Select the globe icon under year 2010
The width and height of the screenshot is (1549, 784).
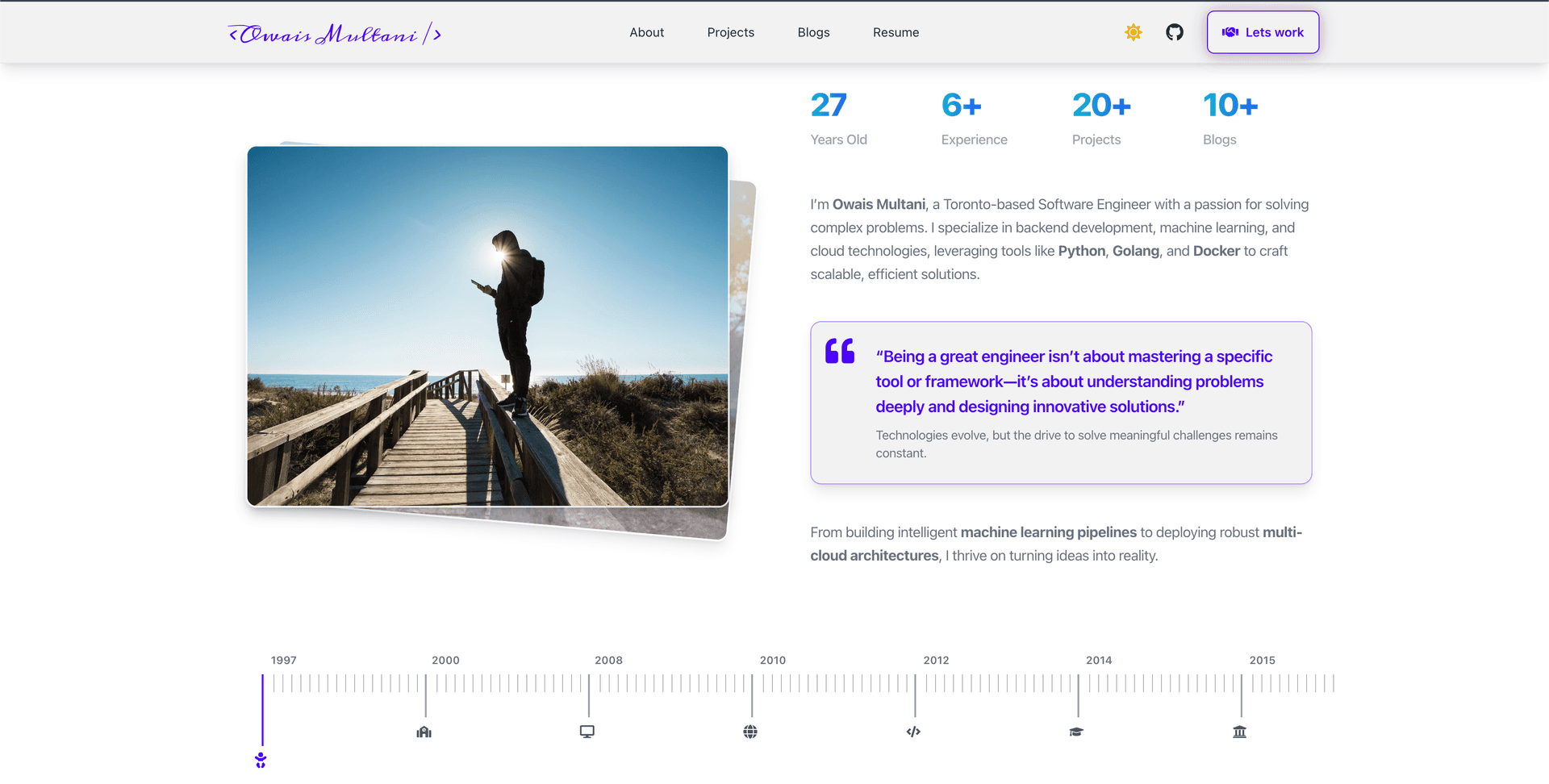point(750,732)
